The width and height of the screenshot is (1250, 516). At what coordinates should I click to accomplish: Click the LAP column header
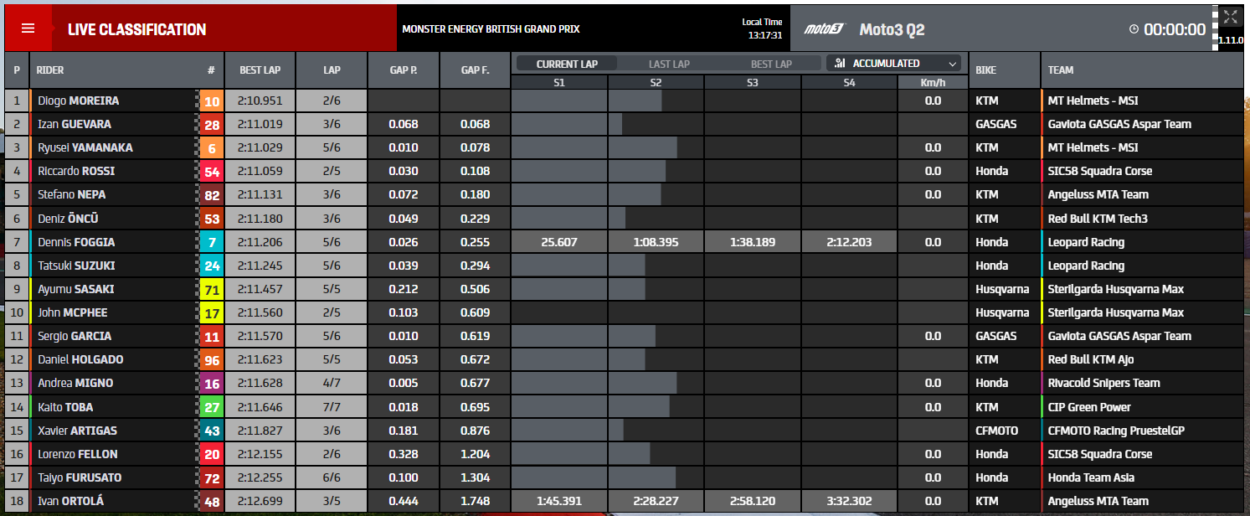click(331, 71)
